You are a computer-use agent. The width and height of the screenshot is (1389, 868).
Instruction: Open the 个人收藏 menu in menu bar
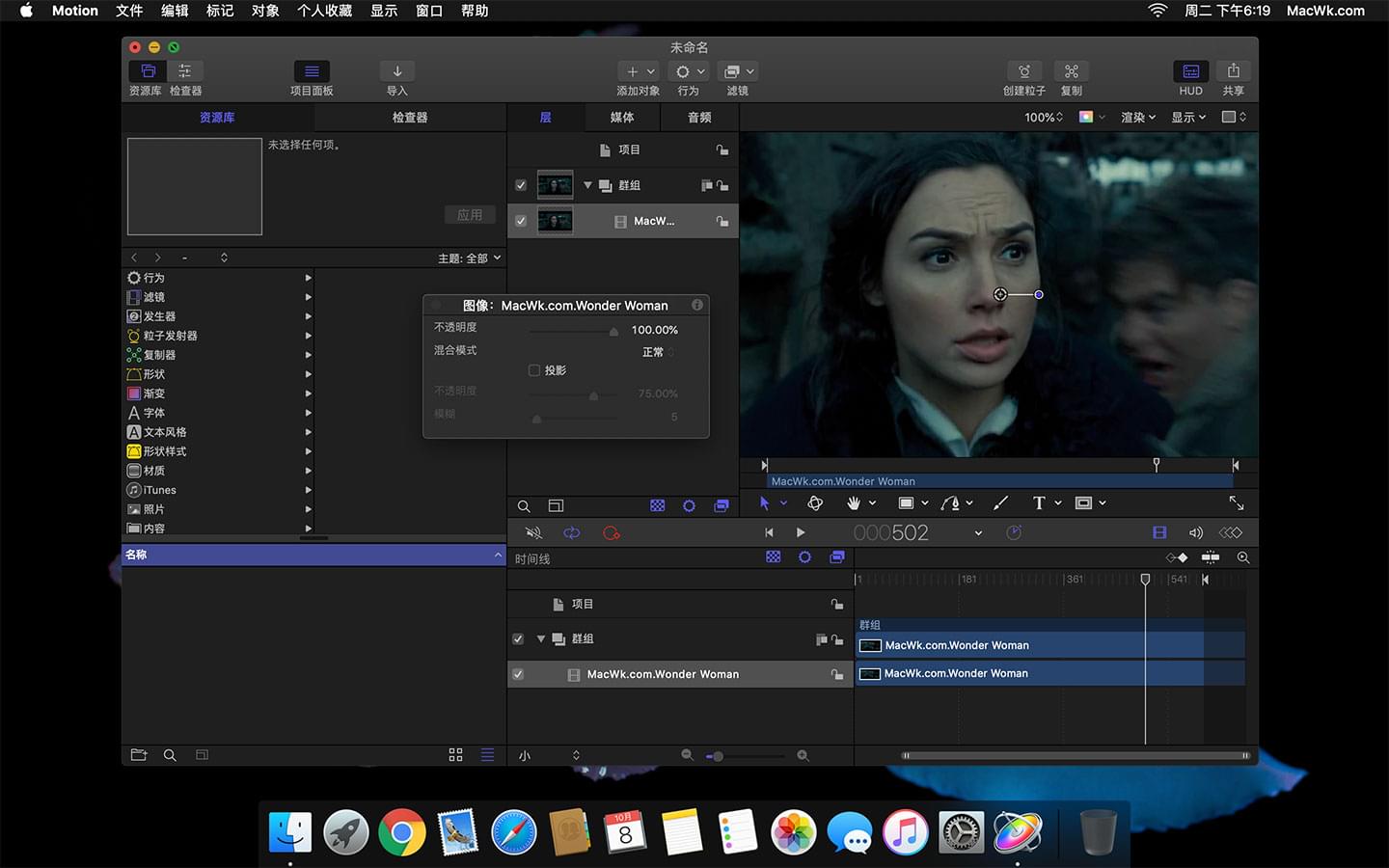tap(324, 11)
